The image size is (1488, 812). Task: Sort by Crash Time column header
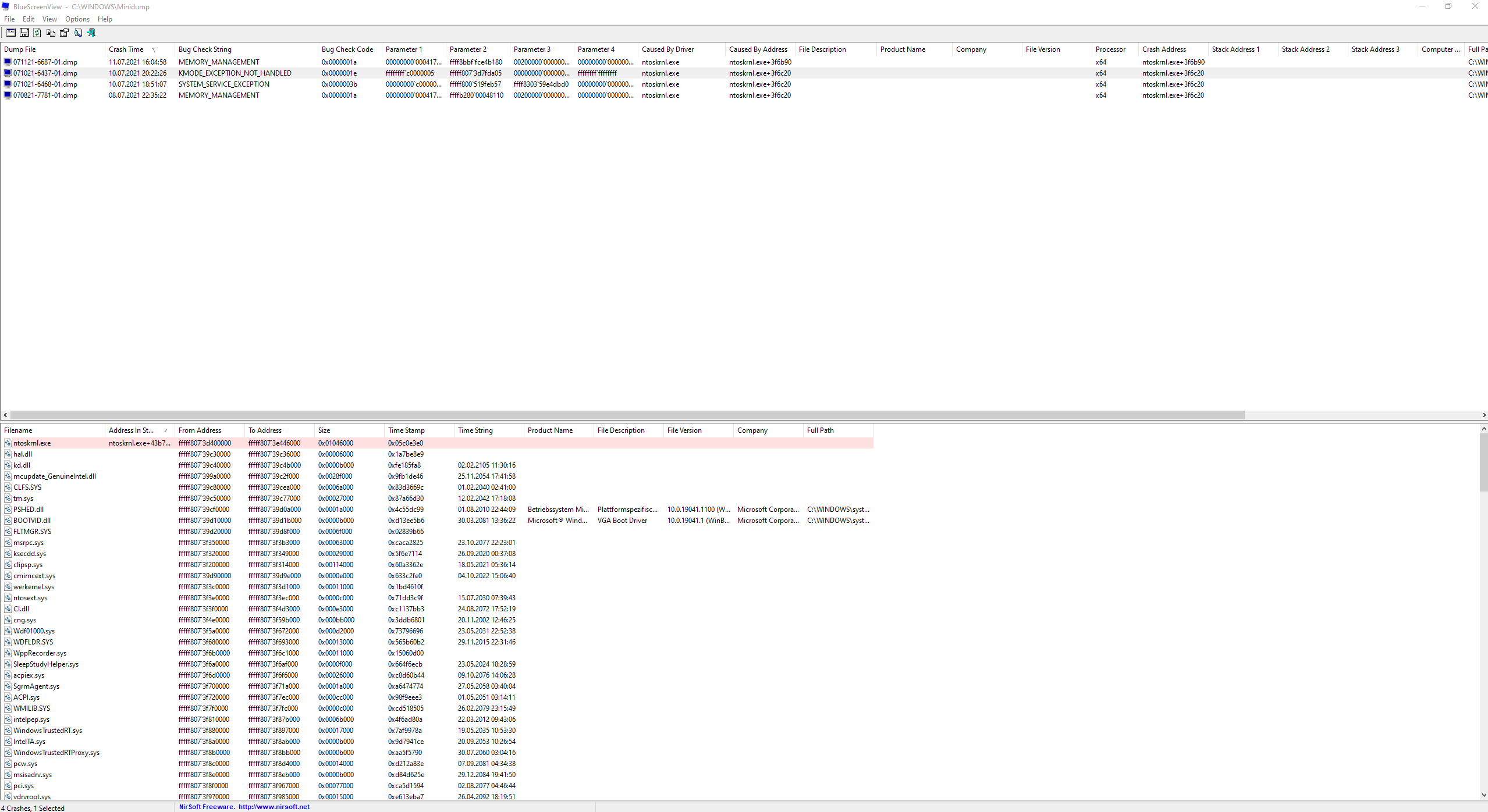[x=126, y=49]
